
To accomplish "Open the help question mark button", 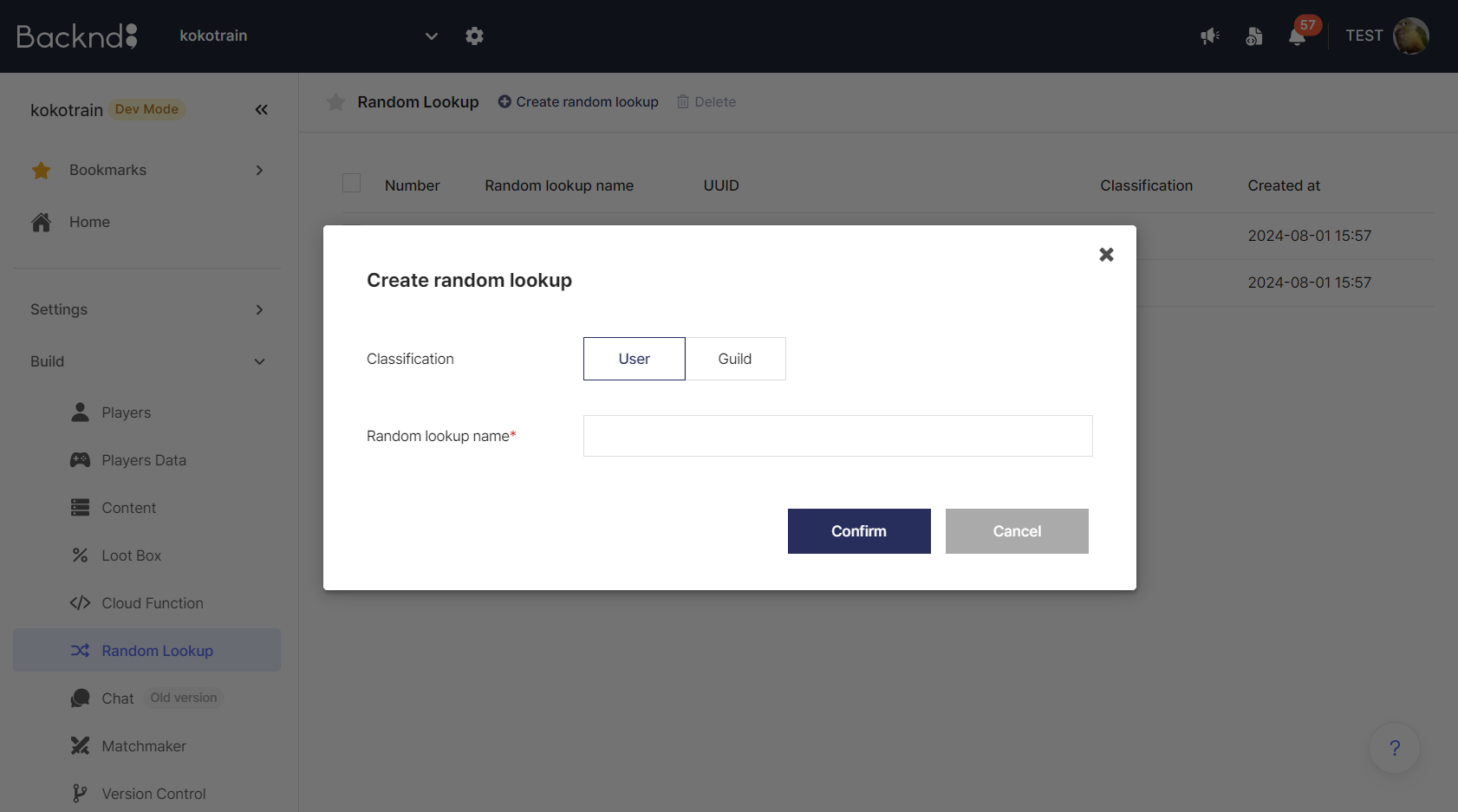I will (x=1395, y=748).
